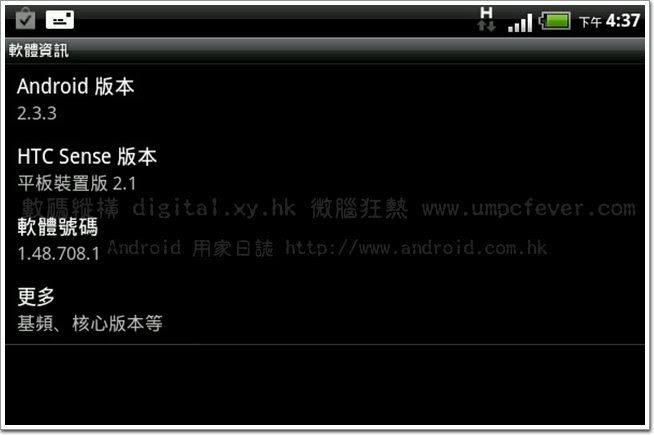Tap the 4:37 clock in status bar
This screenshot has width=654, height=435.
click(x=623, y=20)
